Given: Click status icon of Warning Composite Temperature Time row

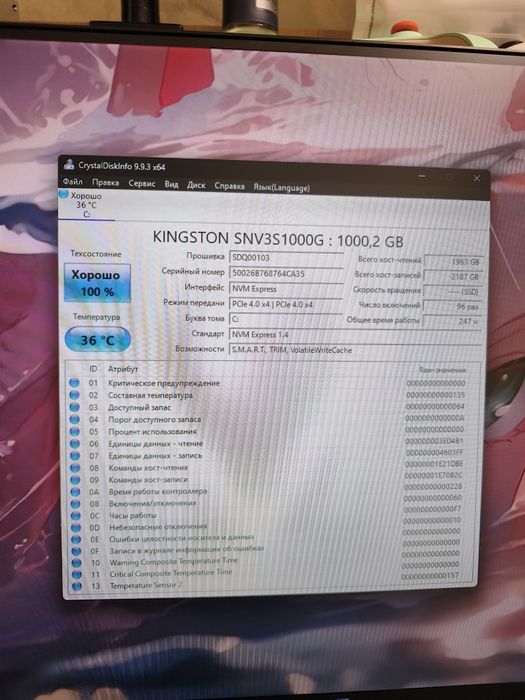Looking at the screenshot, I should 77,562.
